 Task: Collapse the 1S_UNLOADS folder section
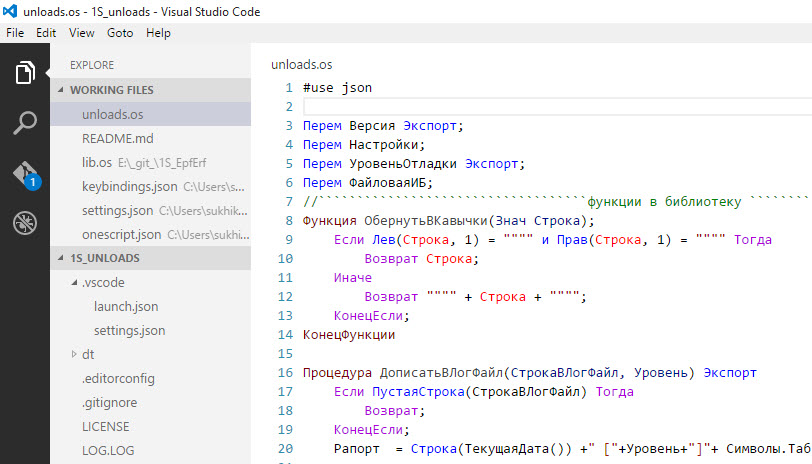61,257
